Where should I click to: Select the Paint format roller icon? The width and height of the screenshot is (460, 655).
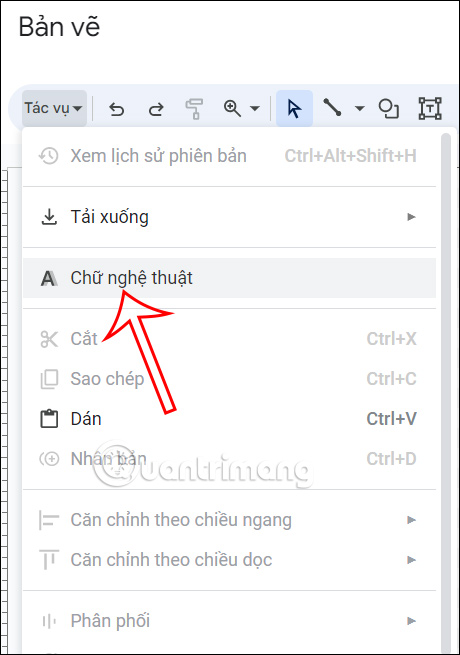pyautogui.click(x=194, y=109)
